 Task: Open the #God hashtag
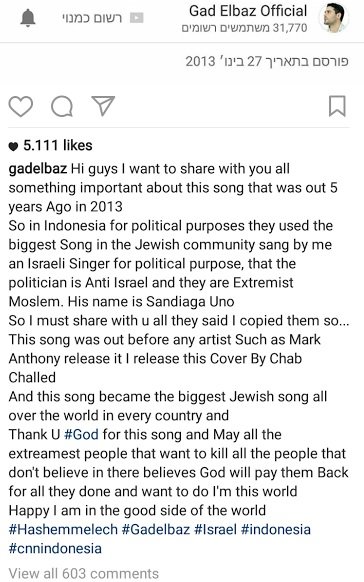tap(81, 434)
